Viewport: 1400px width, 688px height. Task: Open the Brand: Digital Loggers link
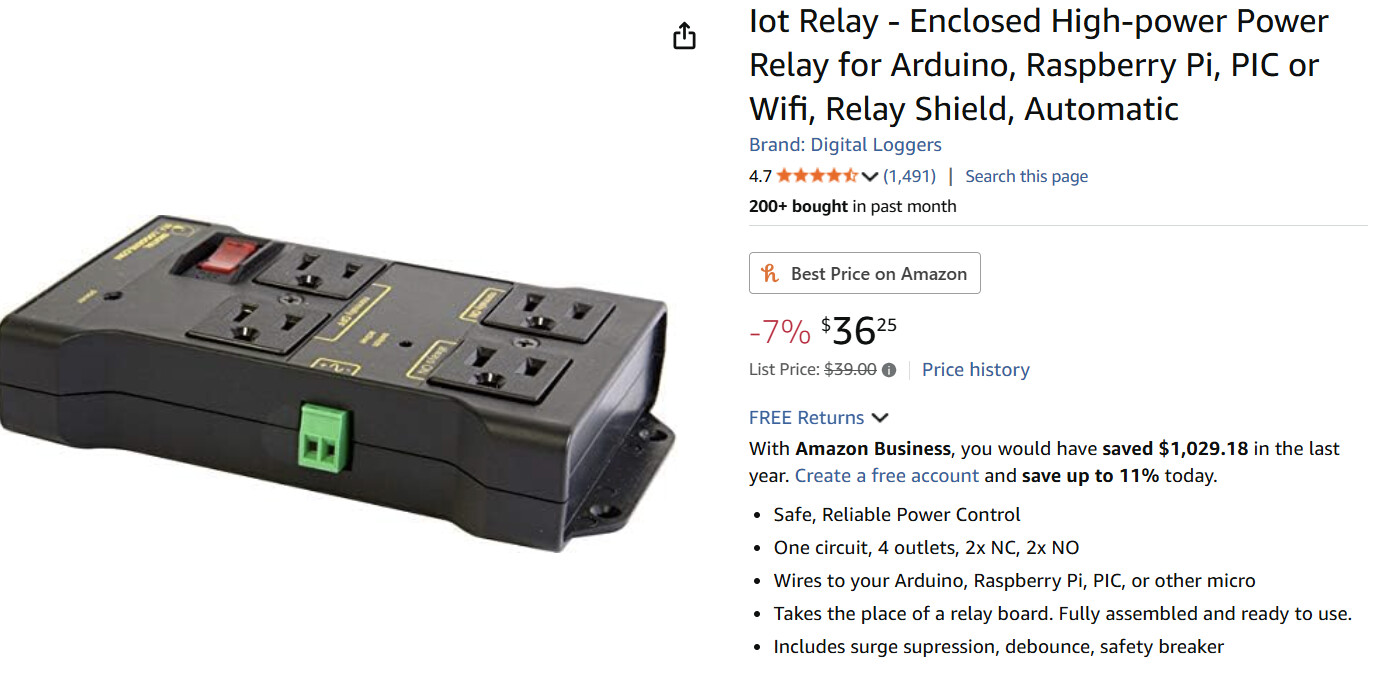pyautogui.click(x=845, y=145)
